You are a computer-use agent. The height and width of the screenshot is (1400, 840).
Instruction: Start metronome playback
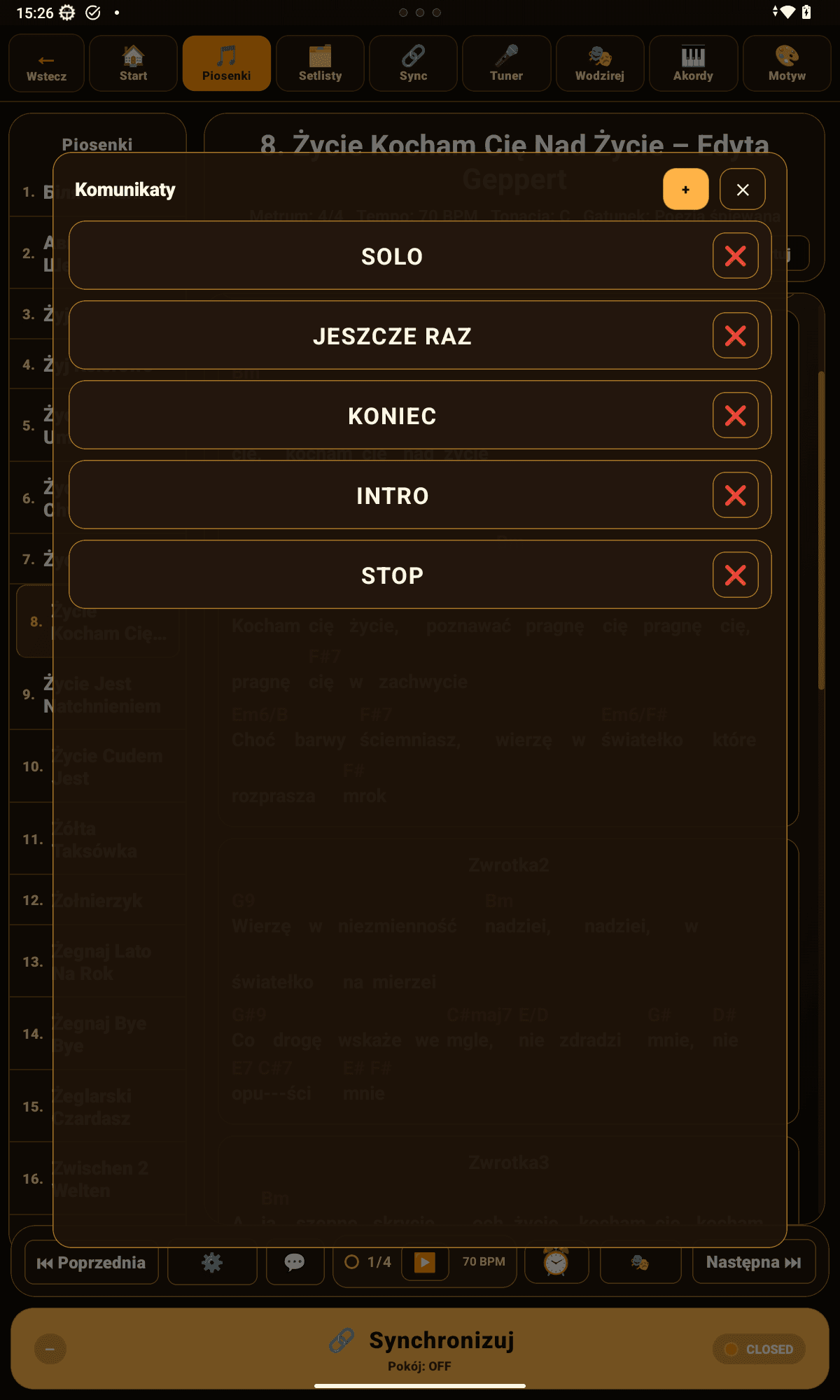point(425,1262)
